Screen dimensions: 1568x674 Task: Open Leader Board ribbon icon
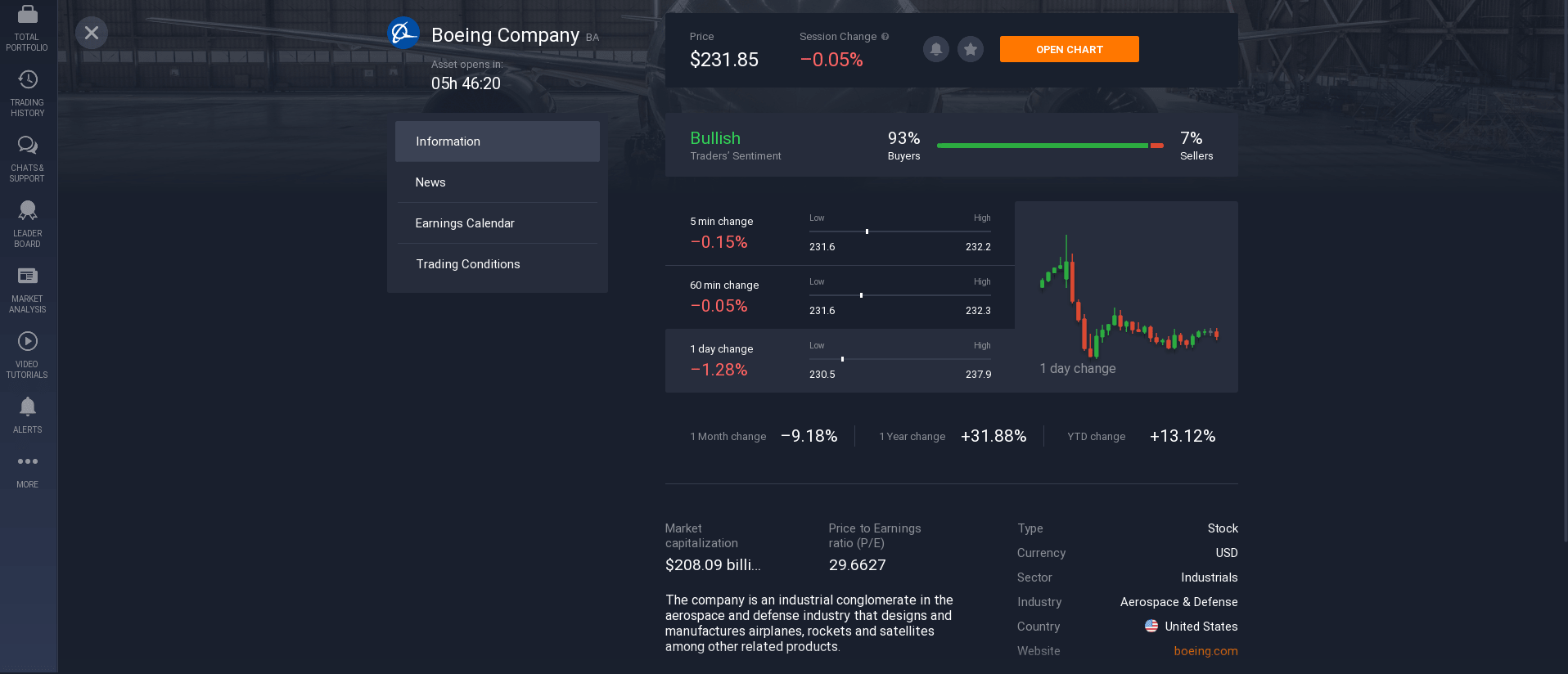click(27, 210)
